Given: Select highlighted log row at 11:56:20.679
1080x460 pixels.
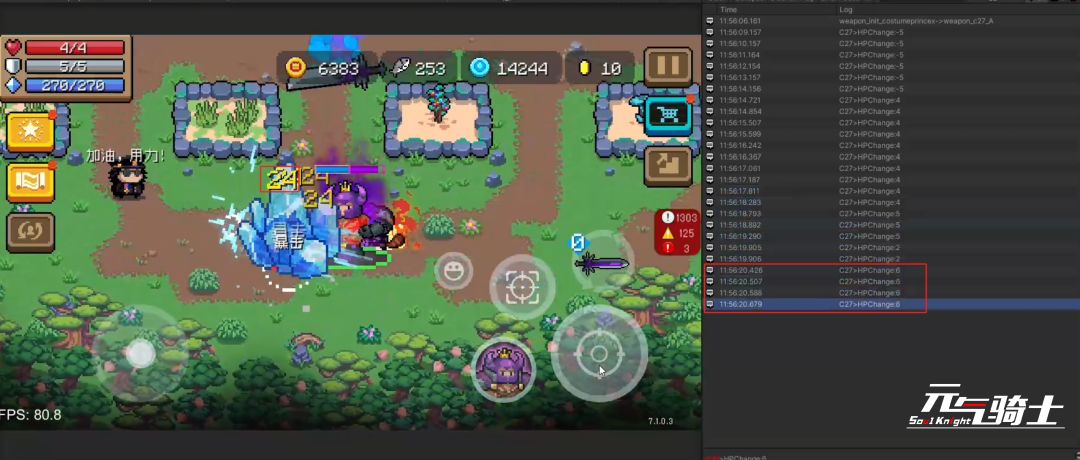Looking at the screenshot, I should point(893,304).
